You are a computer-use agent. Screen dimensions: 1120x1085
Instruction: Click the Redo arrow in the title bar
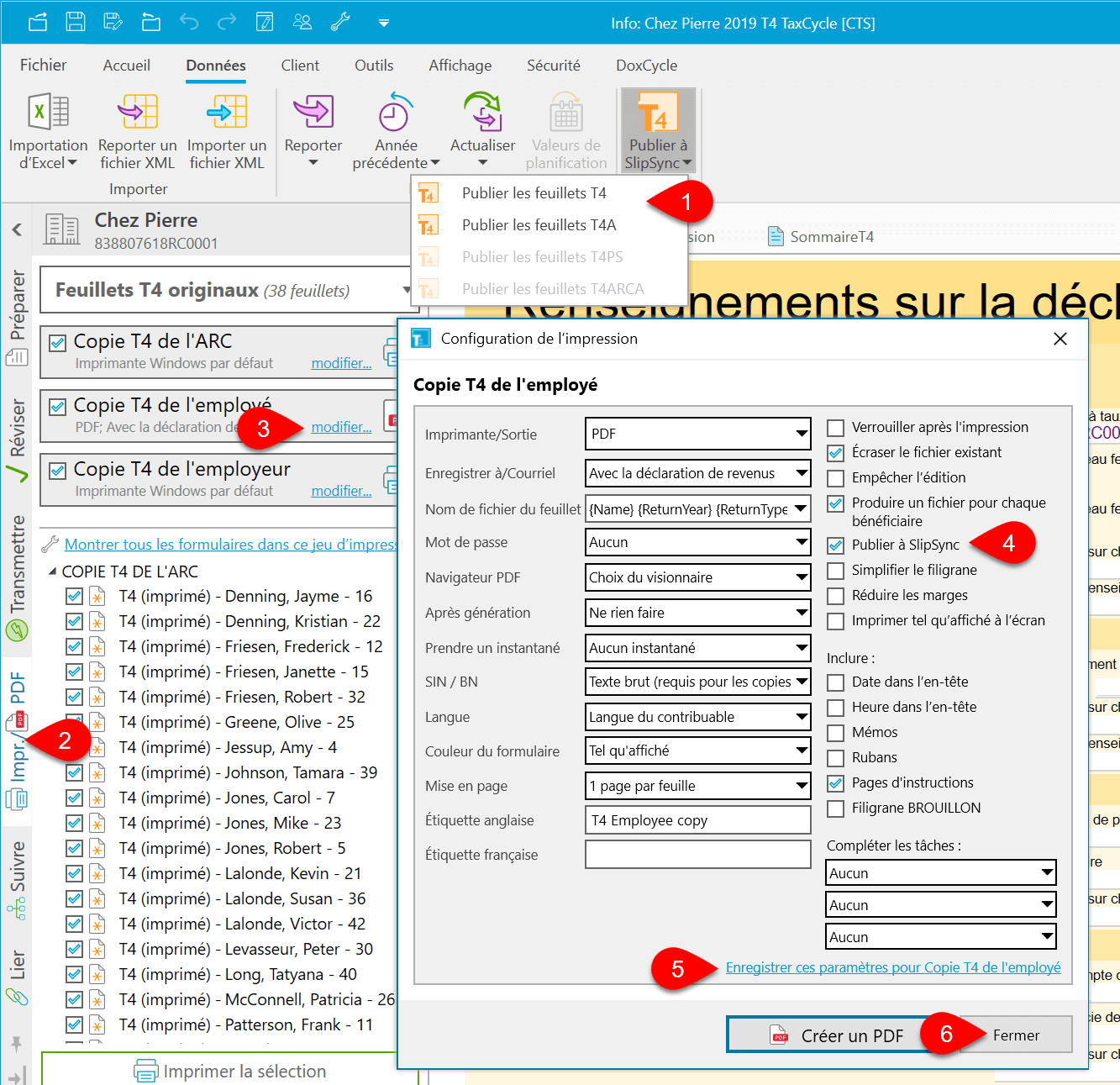[x=227, y=23]
